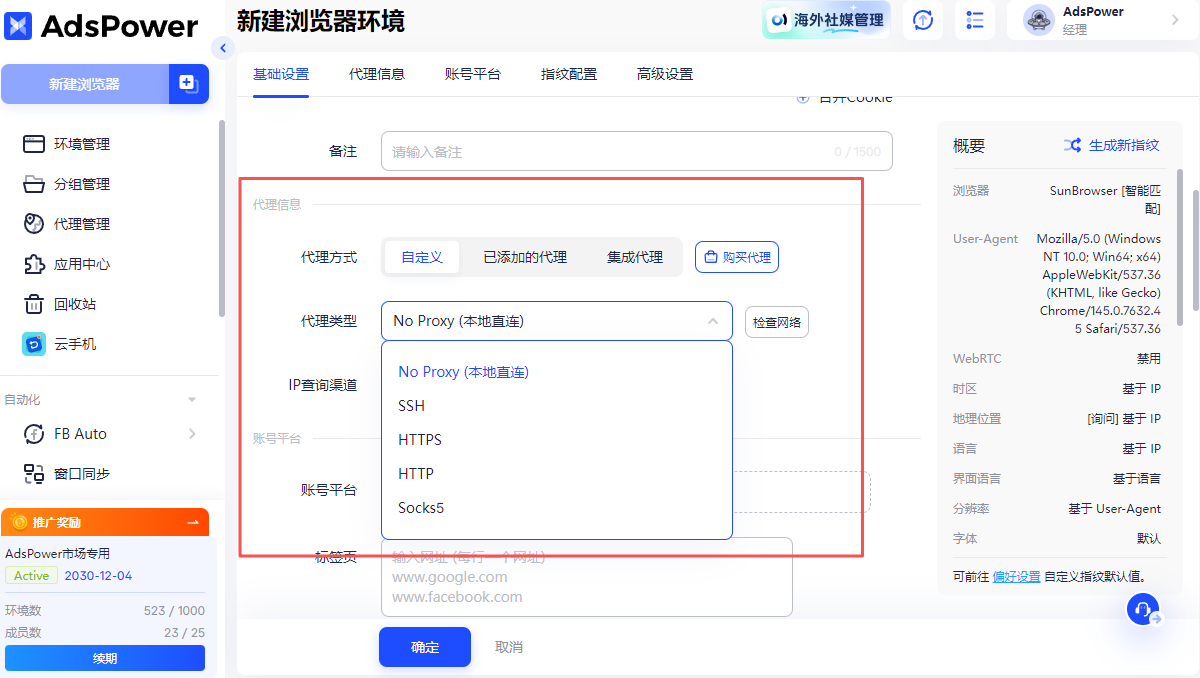Click the sync/update icon in the header
1200x678 pixels.
(x=923, y=20)
